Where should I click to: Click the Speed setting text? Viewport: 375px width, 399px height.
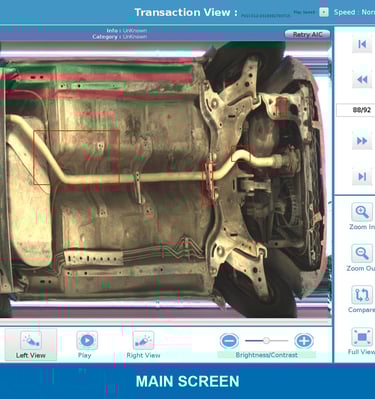(354, 12)
